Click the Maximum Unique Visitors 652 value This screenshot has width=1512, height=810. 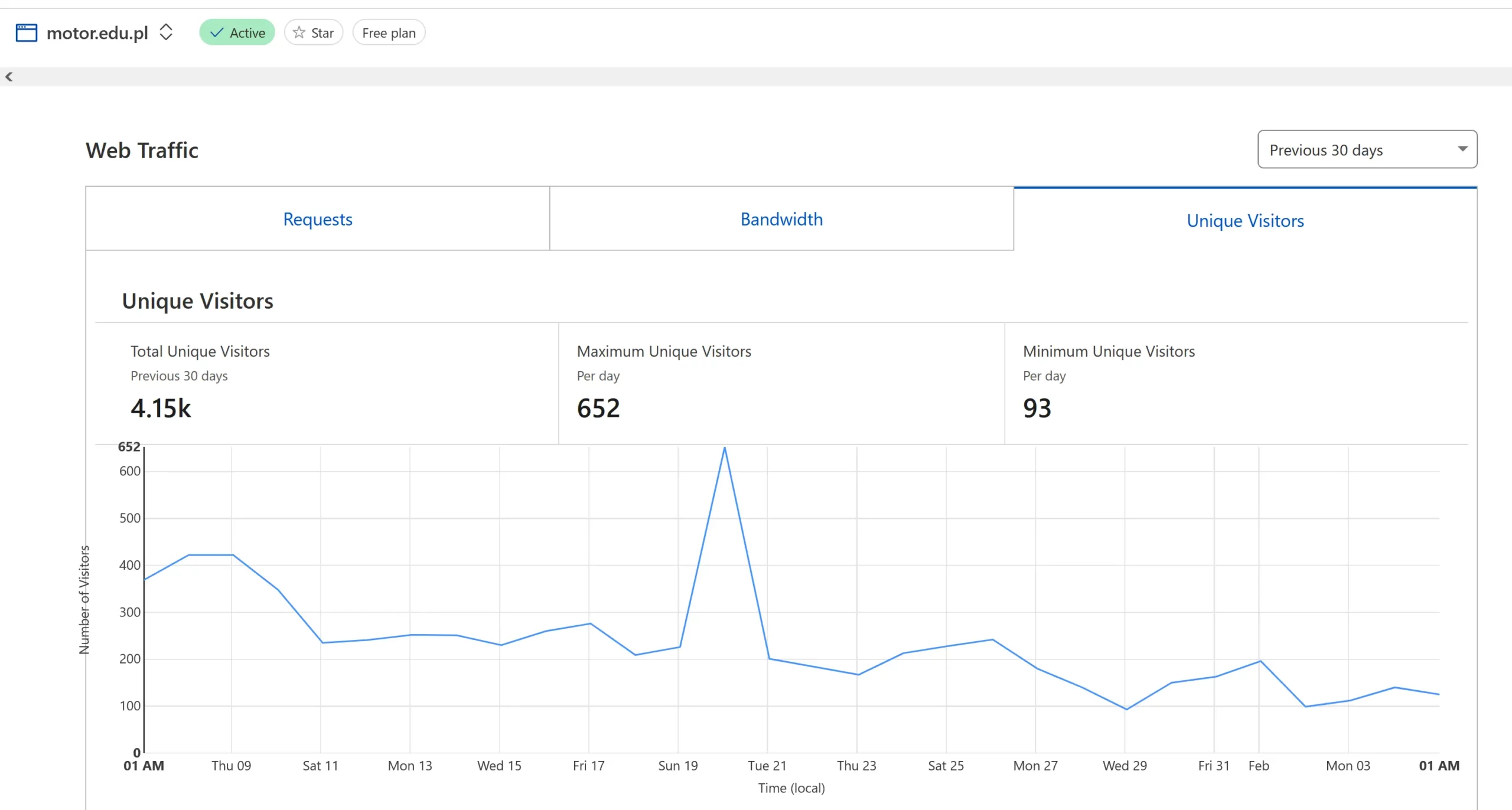pos(598,409)
